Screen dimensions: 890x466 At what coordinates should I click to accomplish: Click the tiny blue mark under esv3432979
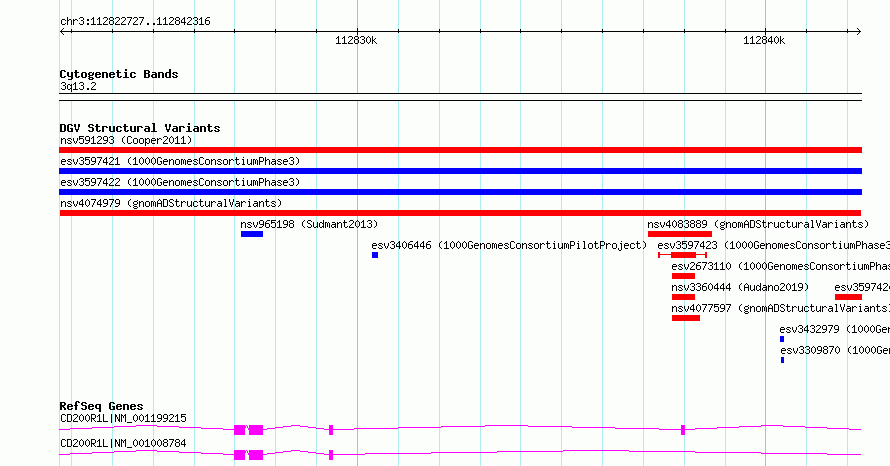(x=782, y=339)
